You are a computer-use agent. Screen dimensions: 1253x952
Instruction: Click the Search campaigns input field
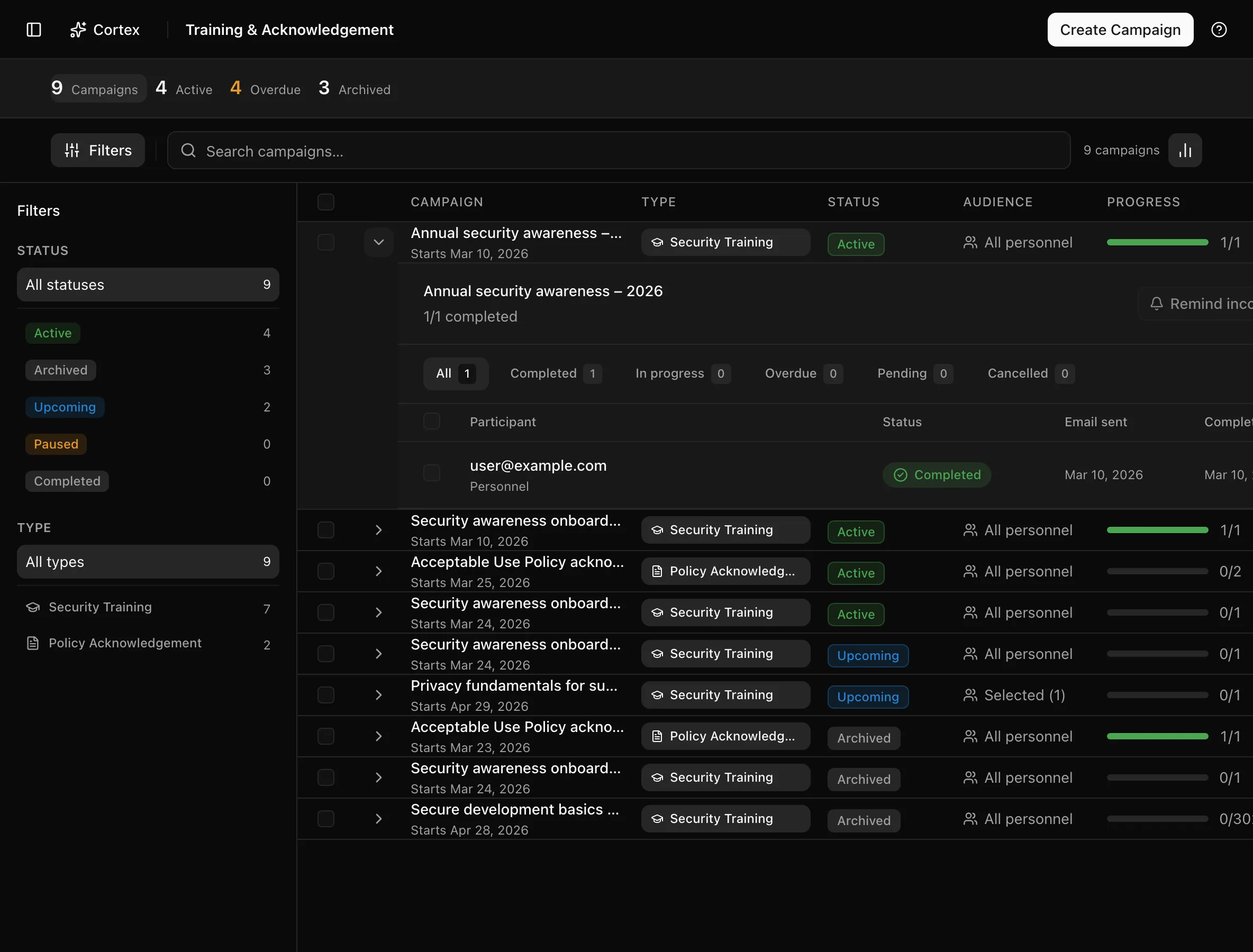coord(619,150)
